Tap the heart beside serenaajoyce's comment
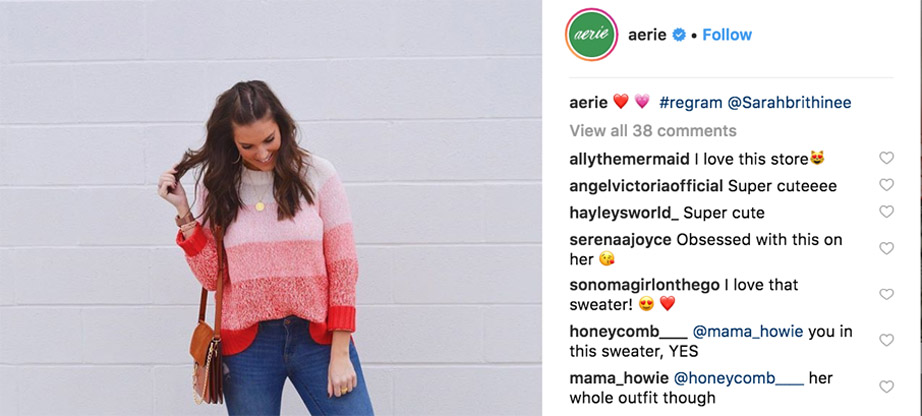922x416 pixels. 886,248
